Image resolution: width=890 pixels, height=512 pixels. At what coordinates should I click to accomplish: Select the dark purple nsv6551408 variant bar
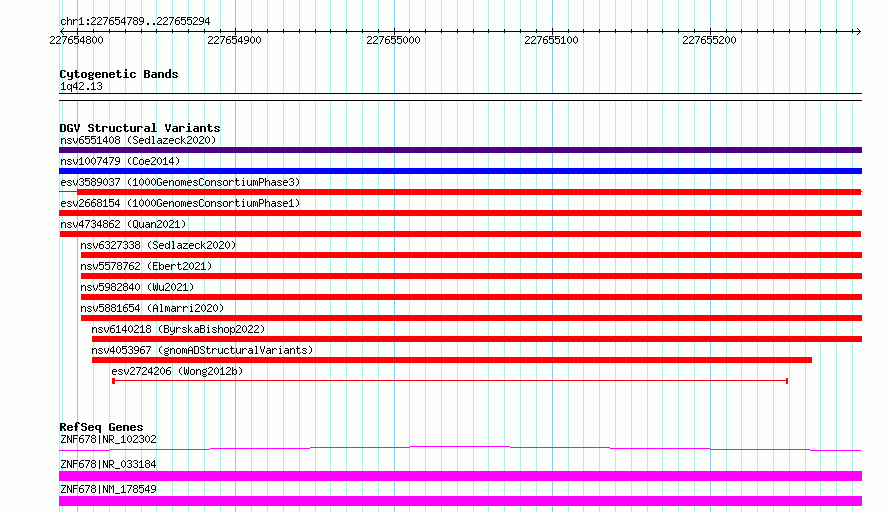[x=460, y=150]
